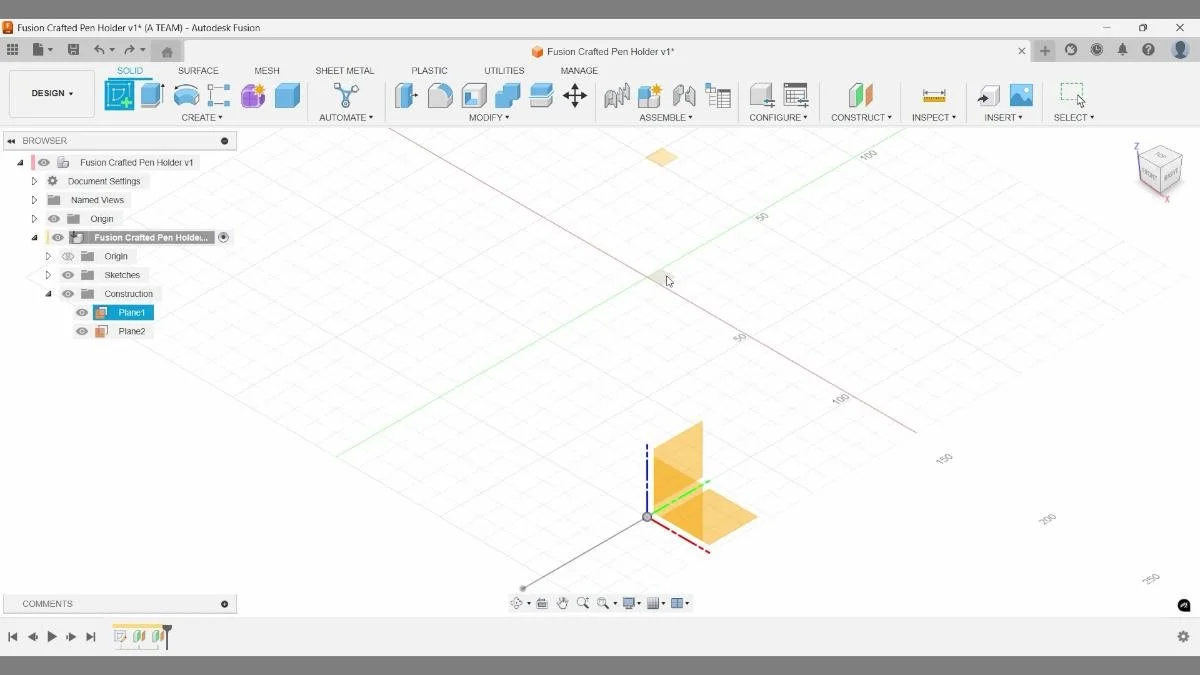
Task: Select the Insert Canvas image icon
Action: pyautogui.click(x=1021, y=95)
